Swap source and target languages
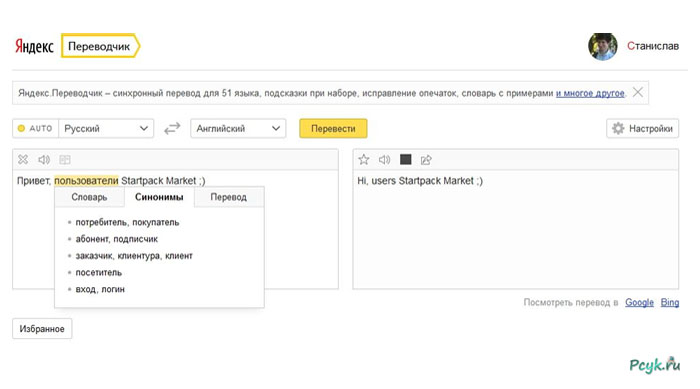700x389 pixels. click(172, 129)
